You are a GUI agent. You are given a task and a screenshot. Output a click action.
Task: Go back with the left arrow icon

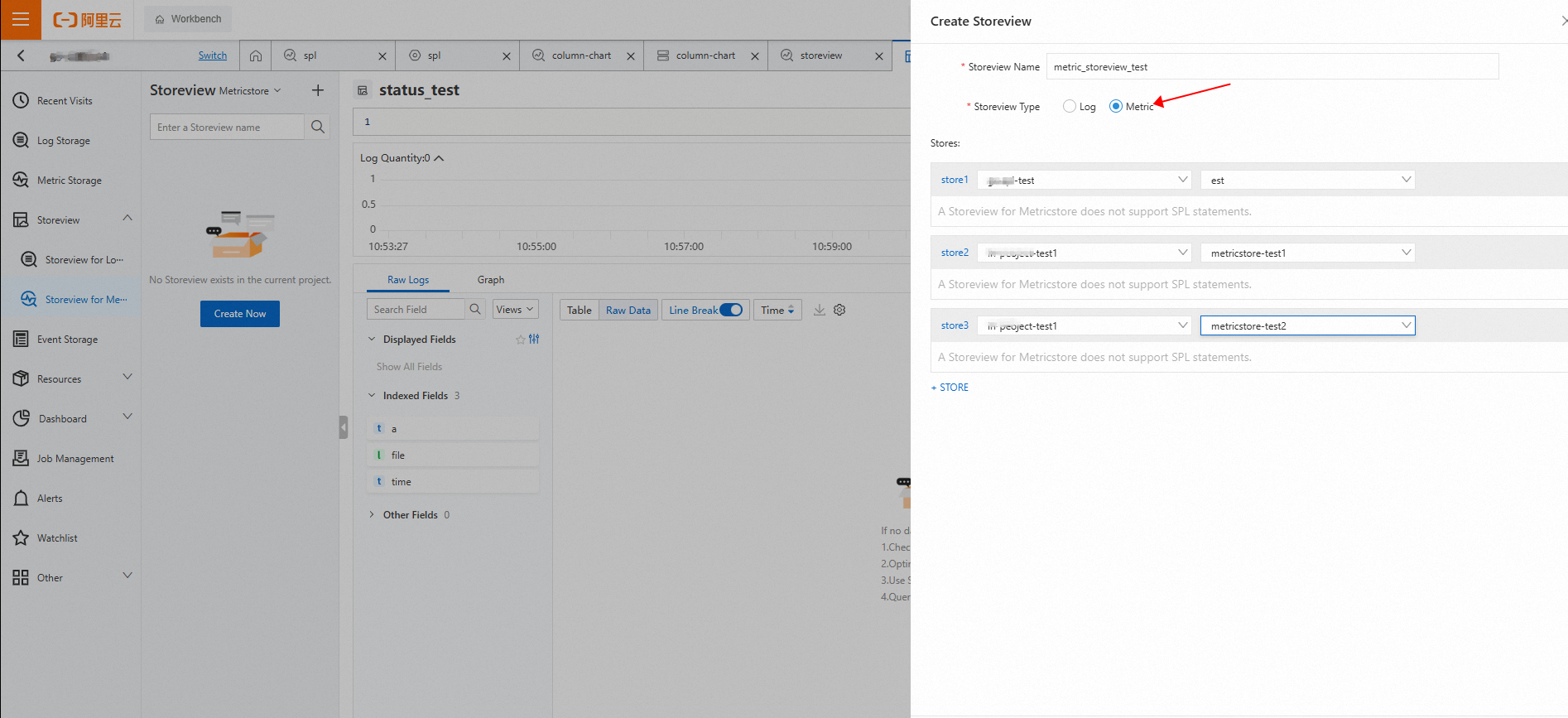(x=21, y=55)
